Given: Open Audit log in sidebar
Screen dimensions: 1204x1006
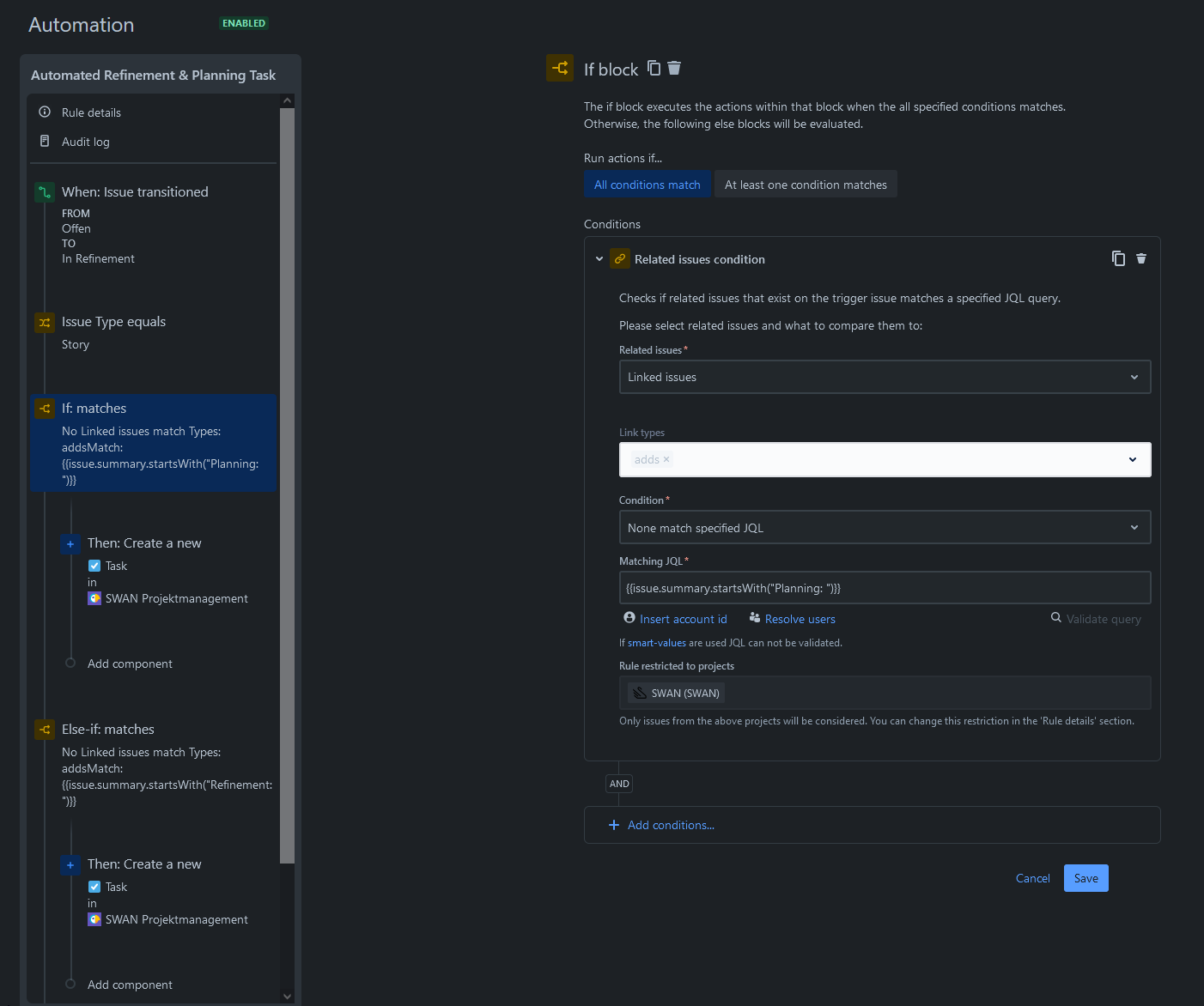Looking at the screenshot, I should [x=86, y=142].
